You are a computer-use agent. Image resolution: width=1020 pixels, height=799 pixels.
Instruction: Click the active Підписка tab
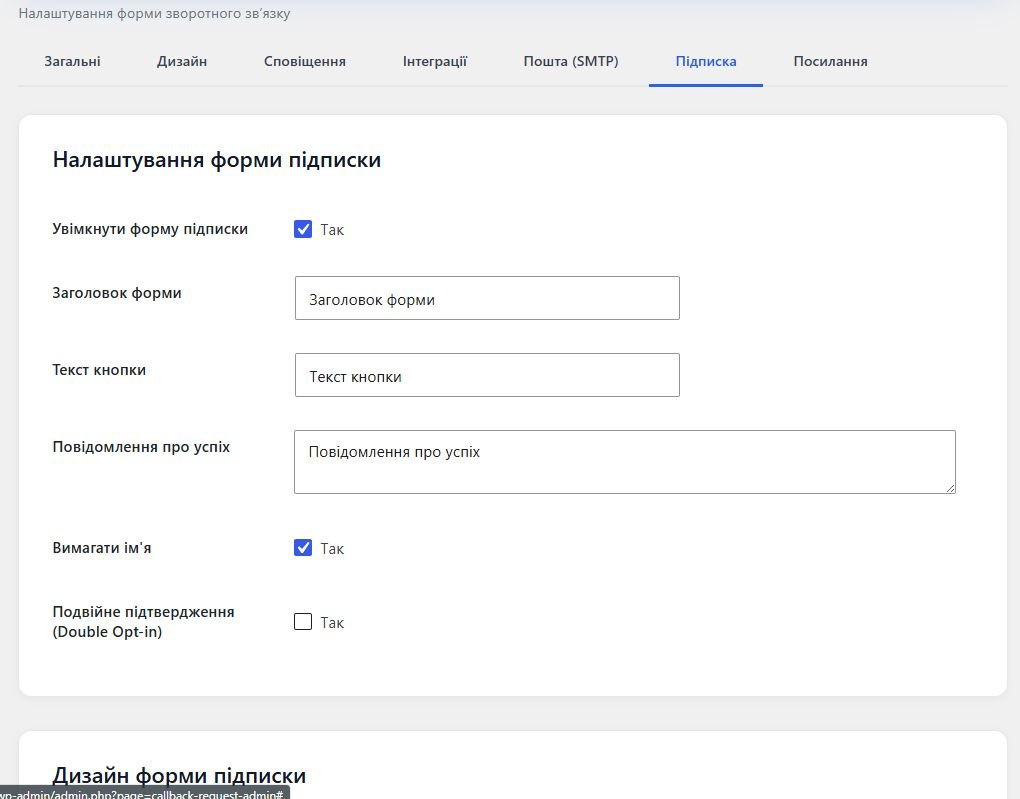(706, 61)
